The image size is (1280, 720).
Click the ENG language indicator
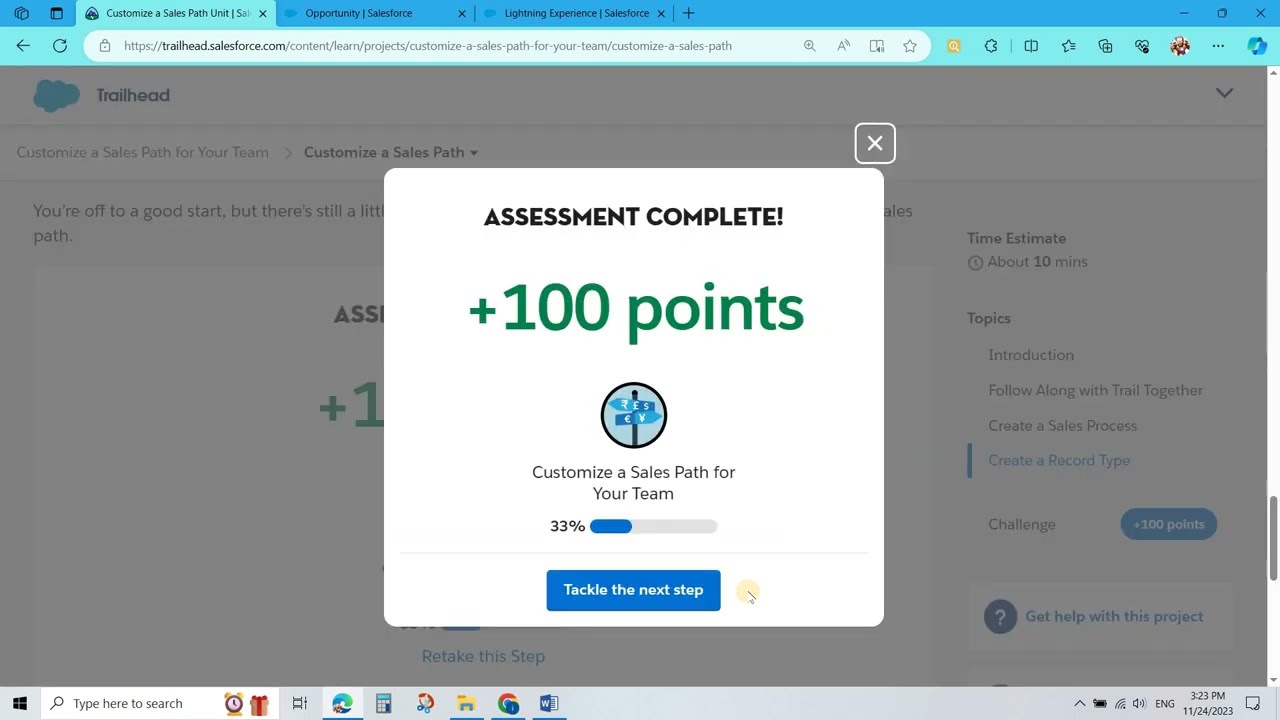pyautogui.click(x=1165, y=704)
